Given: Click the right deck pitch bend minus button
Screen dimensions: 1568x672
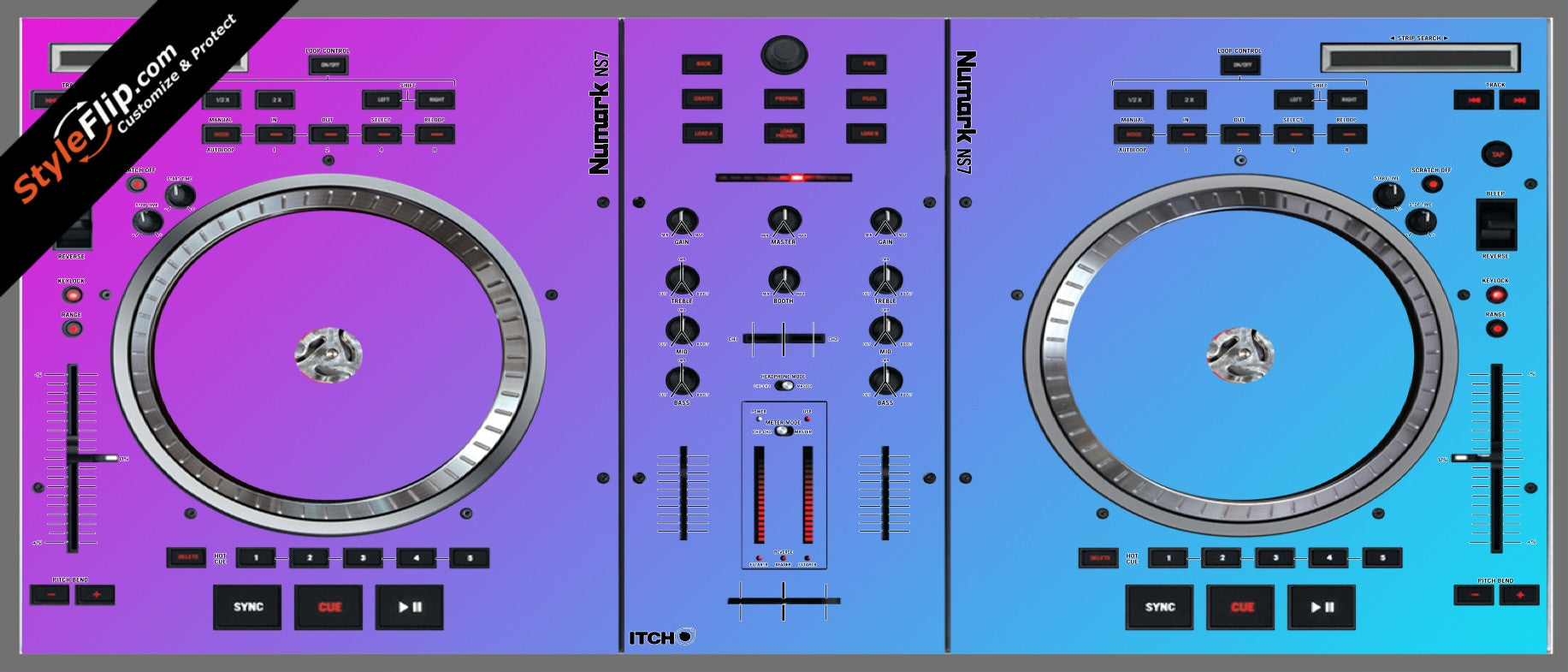Looking at the screenshot, I should 1475,594.
